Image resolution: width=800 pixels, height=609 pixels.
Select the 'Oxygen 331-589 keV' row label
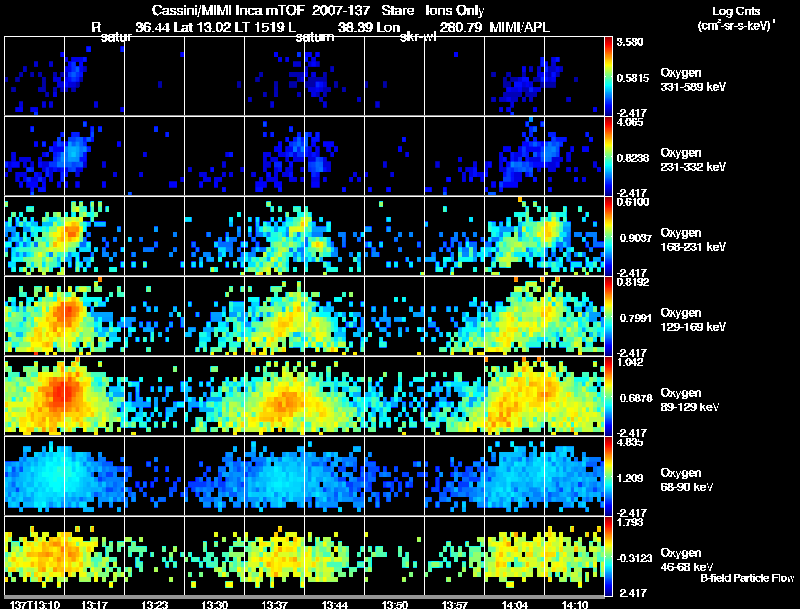tap(693, 80)
